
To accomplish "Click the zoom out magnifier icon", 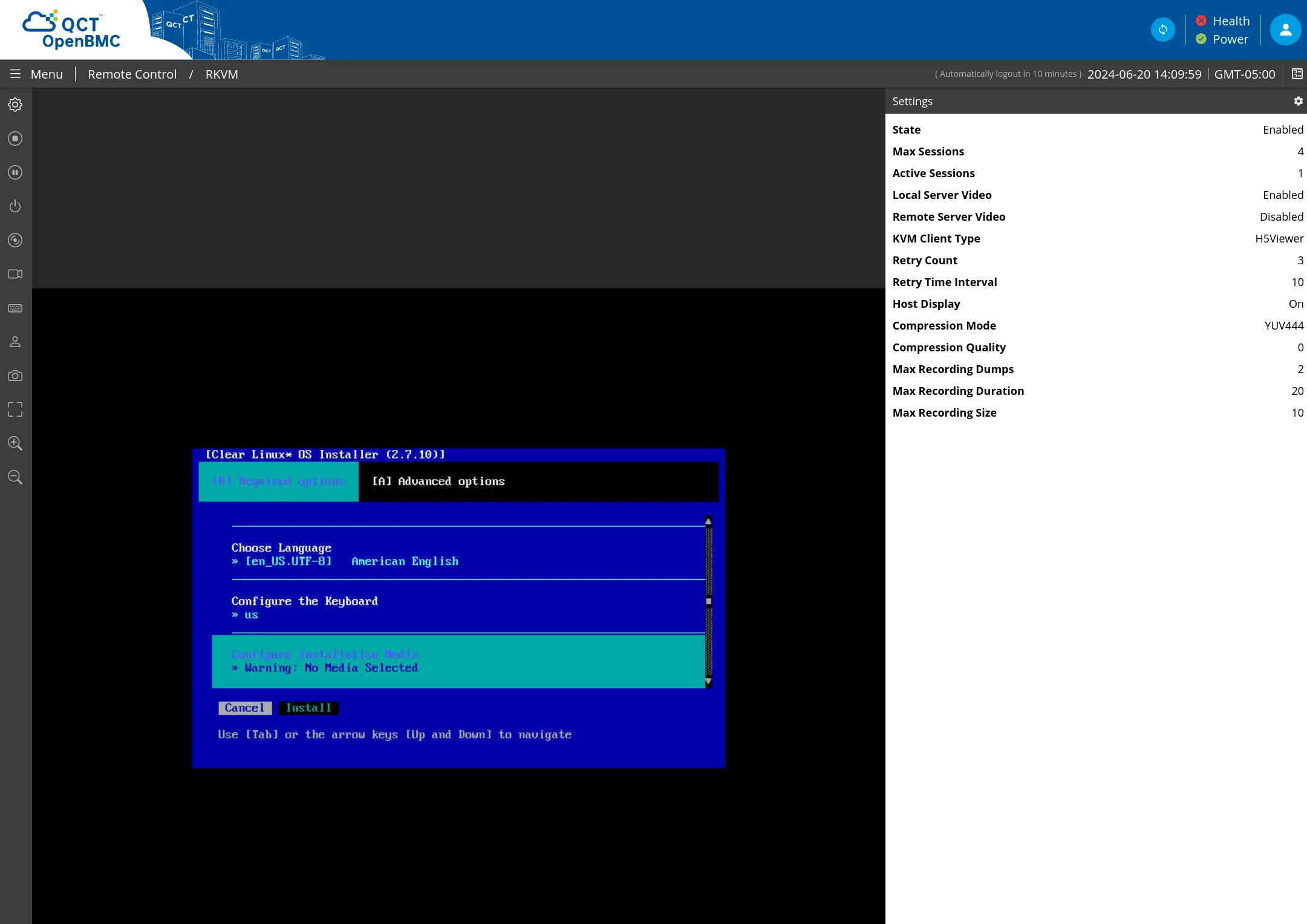I will click(15, 477).
